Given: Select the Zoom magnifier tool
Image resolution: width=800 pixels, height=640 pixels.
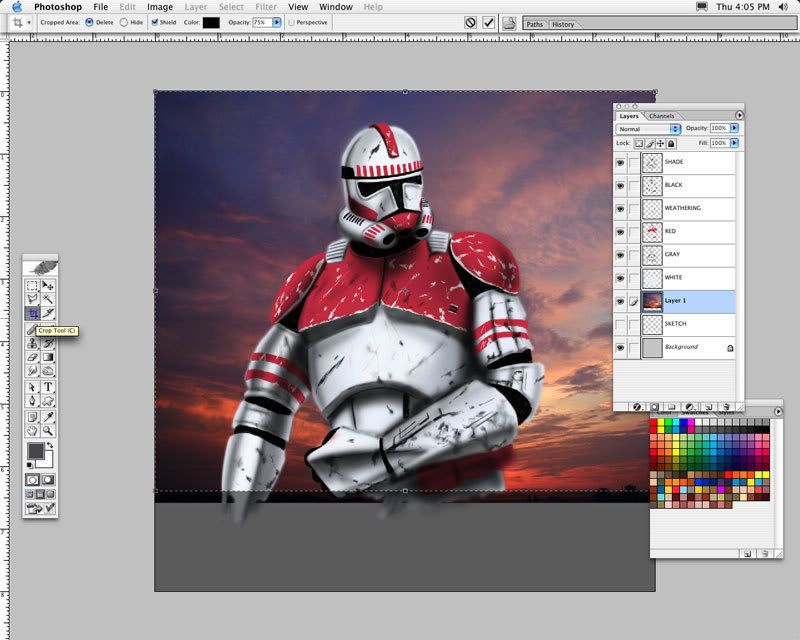Looking at the screenshot, I should click(48, 431).
